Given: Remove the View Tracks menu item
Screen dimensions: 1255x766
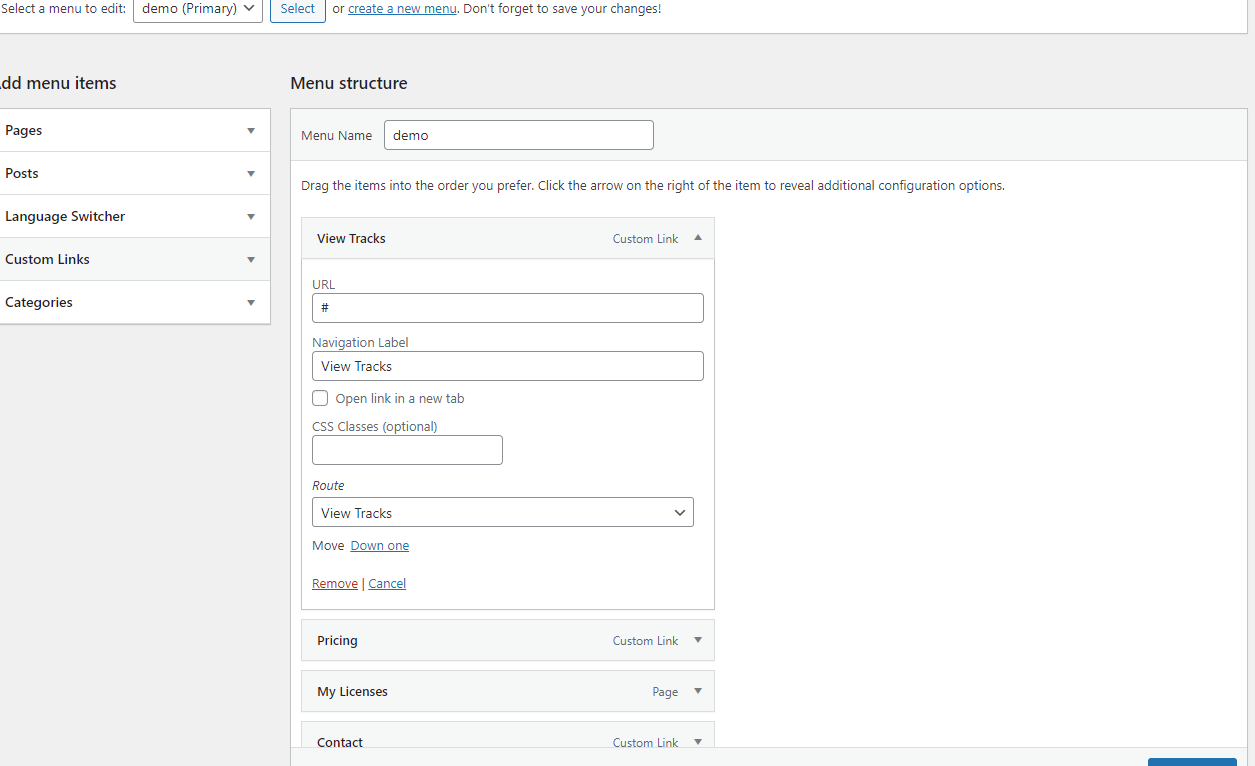Looking at the screenshot, I should click(x=335, y=584).
